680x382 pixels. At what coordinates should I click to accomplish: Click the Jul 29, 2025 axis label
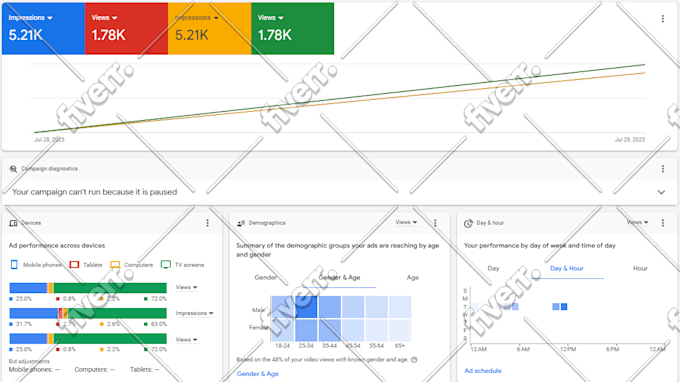click(x=630, y=140)
